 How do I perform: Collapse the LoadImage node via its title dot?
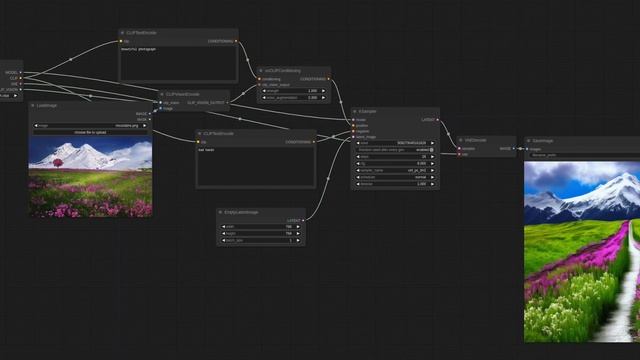[x=33, y=105]
